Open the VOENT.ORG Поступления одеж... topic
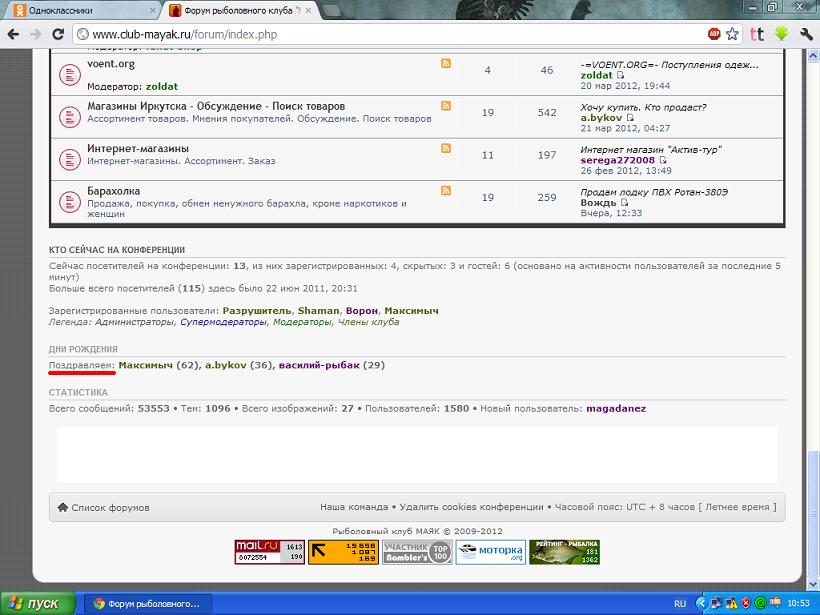Screen dimensions: 820x615 coord(669,65)
